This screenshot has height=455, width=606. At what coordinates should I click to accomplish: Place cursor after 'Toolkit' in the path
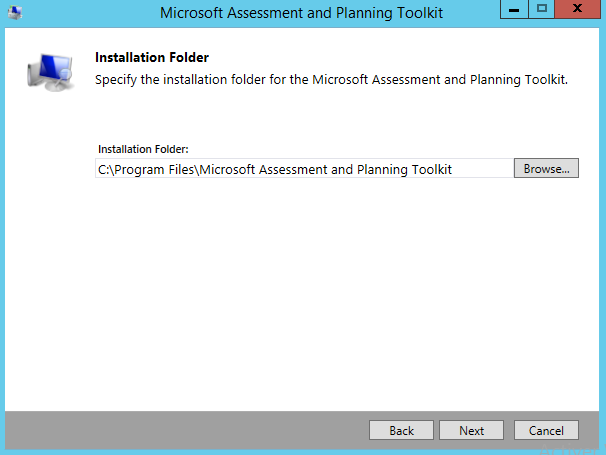[454, 170]
